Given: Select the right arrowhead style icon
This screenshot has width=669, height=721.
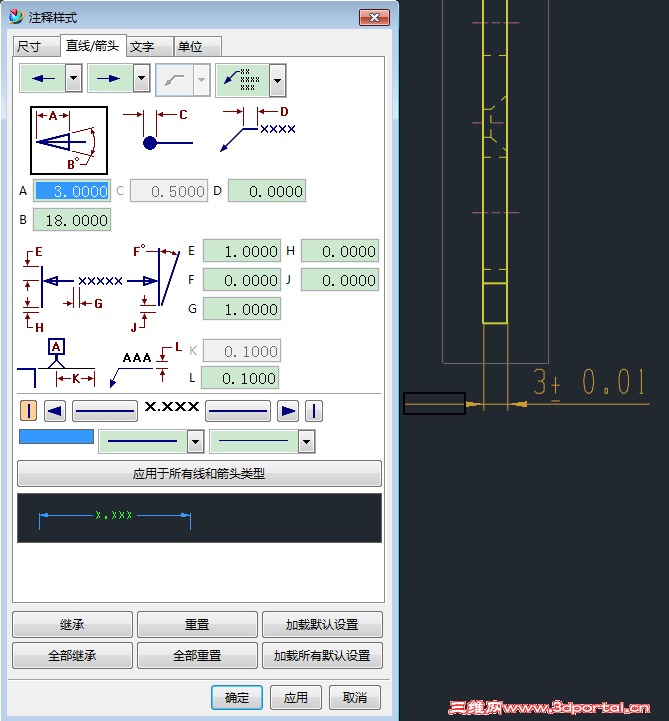Looking at the screenshot, I should coord(111,78).
